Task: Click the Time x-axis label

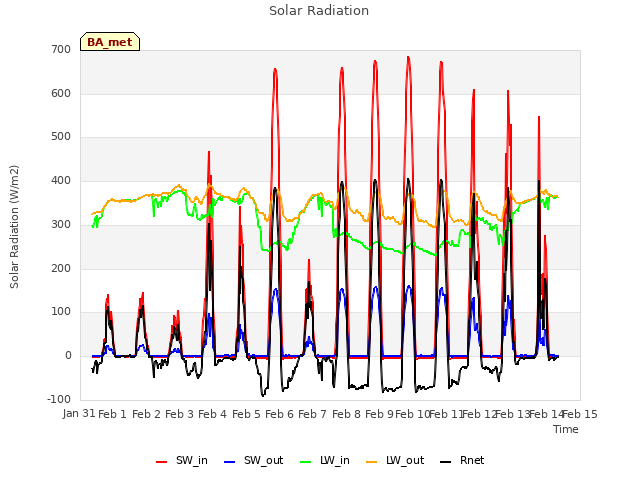Action: 566,429
